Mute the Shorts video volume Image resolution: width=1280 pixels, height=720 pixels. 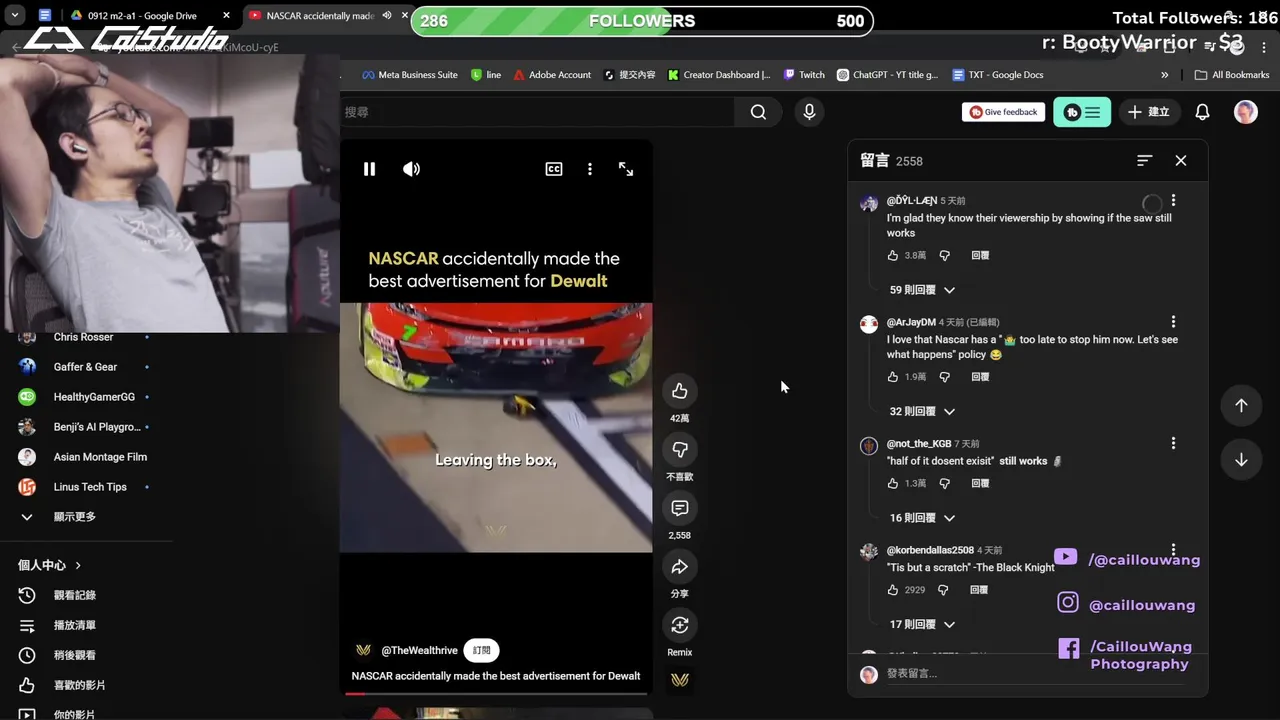[x=411, y=169]
